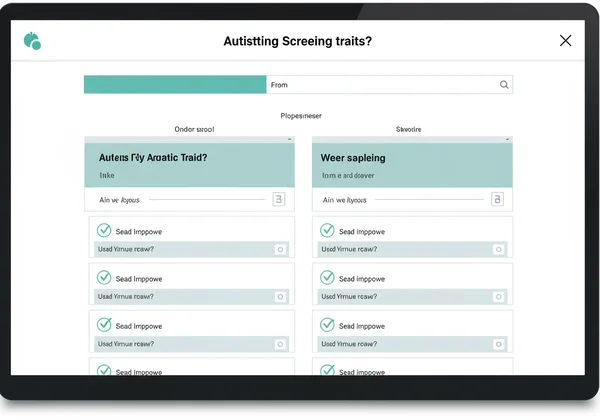Expand second 'Usad Yirnue rcaw?' row in right column
This screenshot has width=600, height=420.
(x=400, y=297)
